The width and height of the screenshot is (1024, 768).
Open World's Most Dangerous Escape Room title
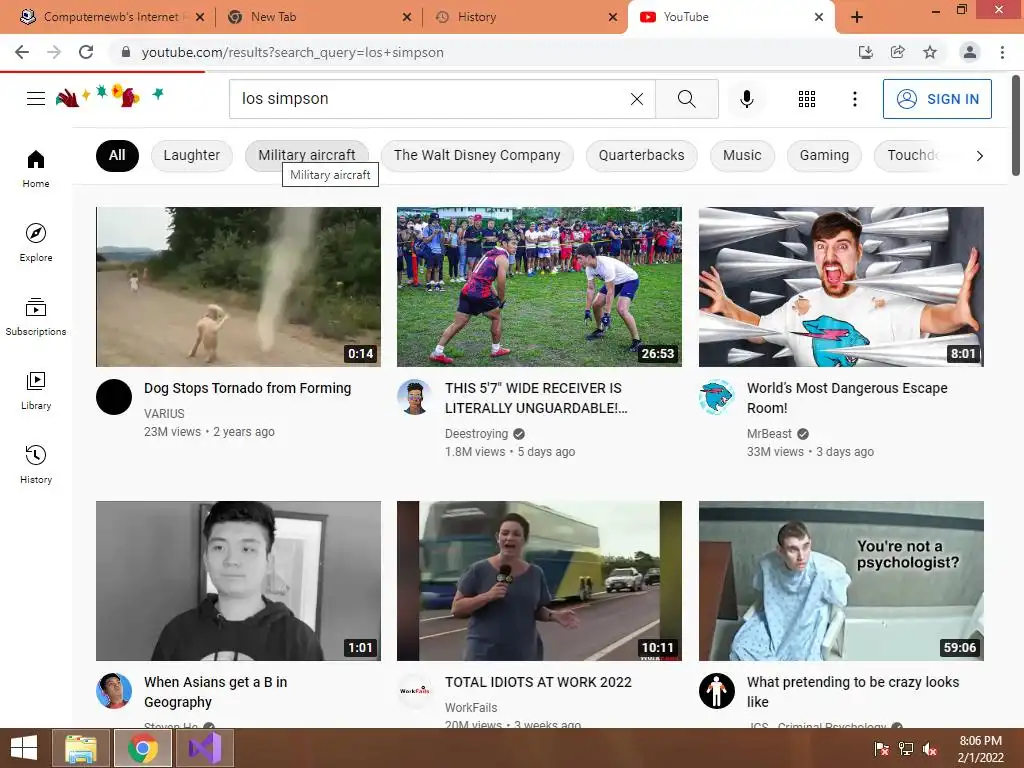[847, 398]
